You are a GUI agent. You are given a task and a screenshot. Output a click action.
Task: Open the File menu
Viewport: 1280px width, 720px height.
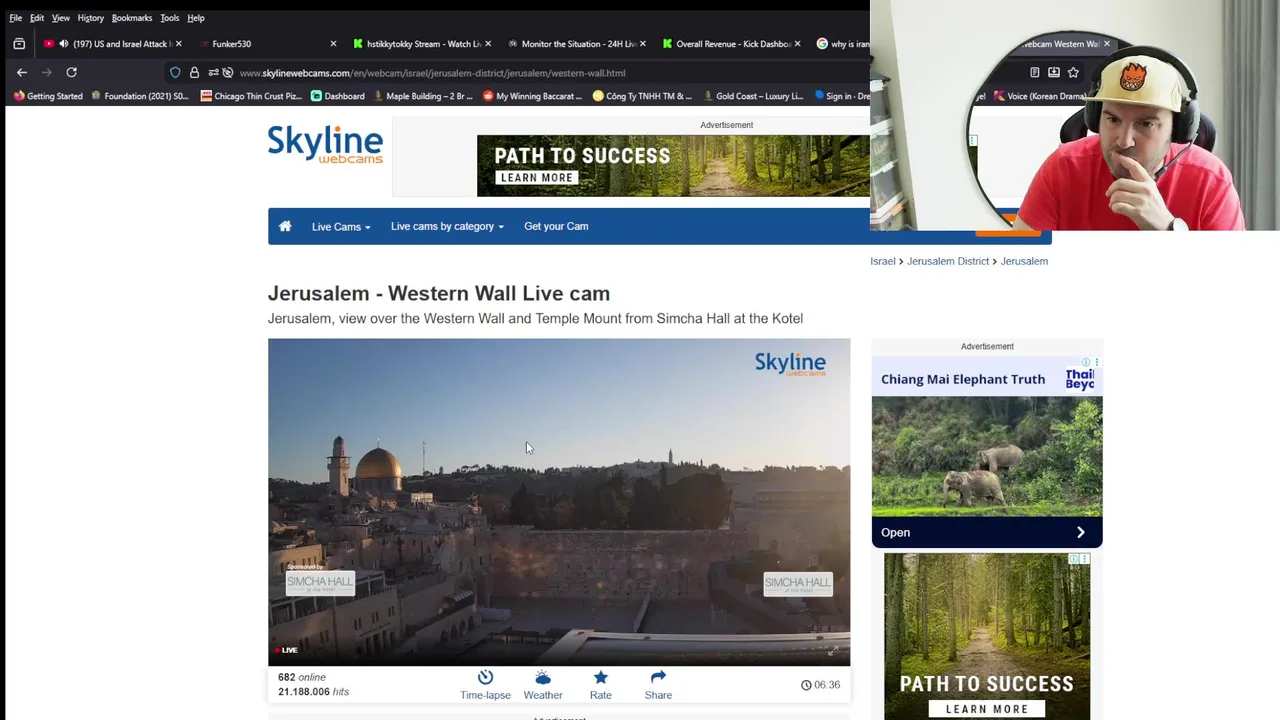coord(16,18)
